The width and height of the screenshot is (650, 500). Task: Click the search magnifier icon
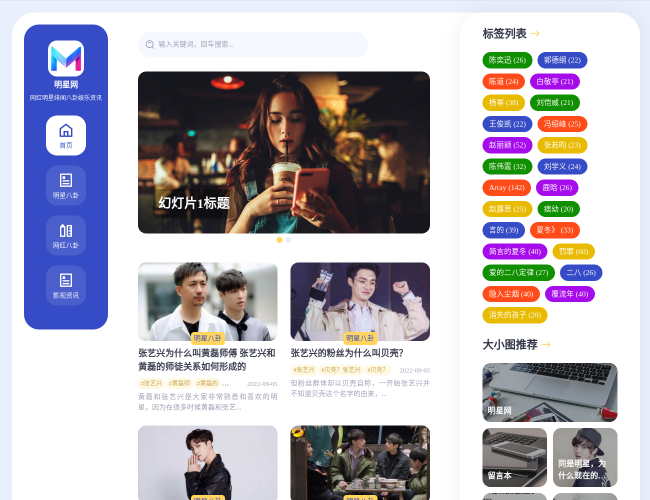pos(150,44)
